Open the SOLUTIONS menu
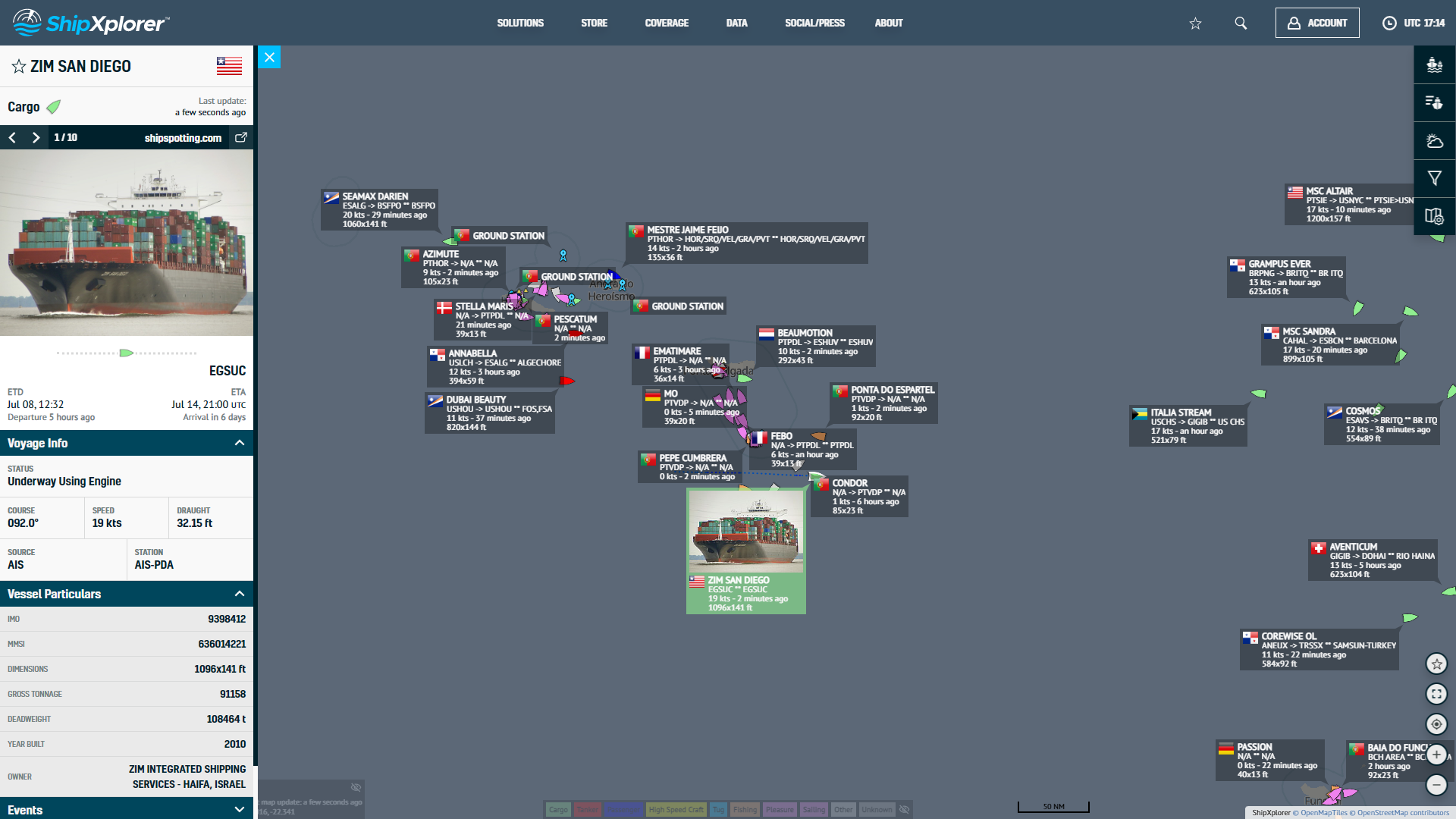 point(520,23)
